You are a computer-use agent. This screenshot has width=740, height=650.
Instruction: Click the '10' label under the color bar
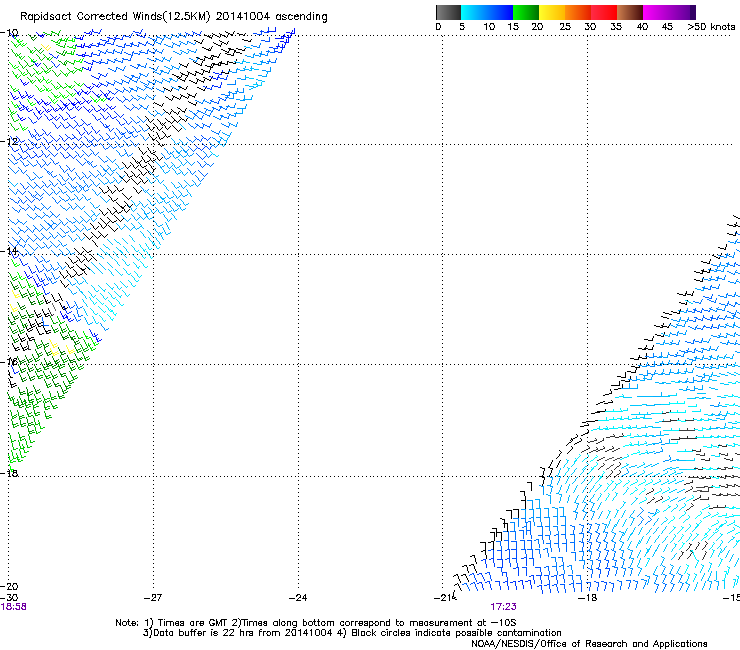[489, 27]
